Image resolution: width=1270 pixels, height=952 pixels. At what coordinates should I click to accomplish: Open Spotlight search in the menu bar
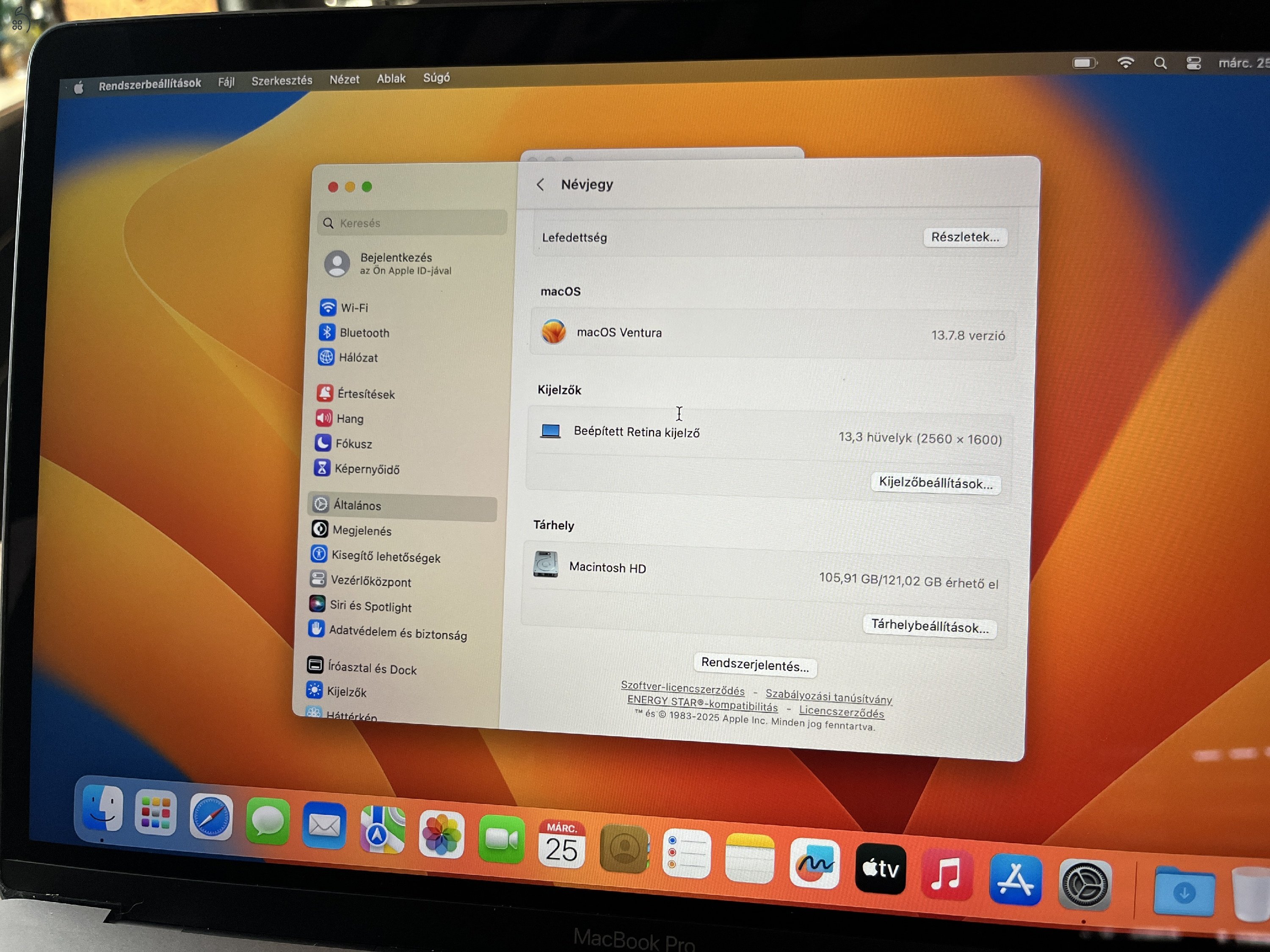1160,64
